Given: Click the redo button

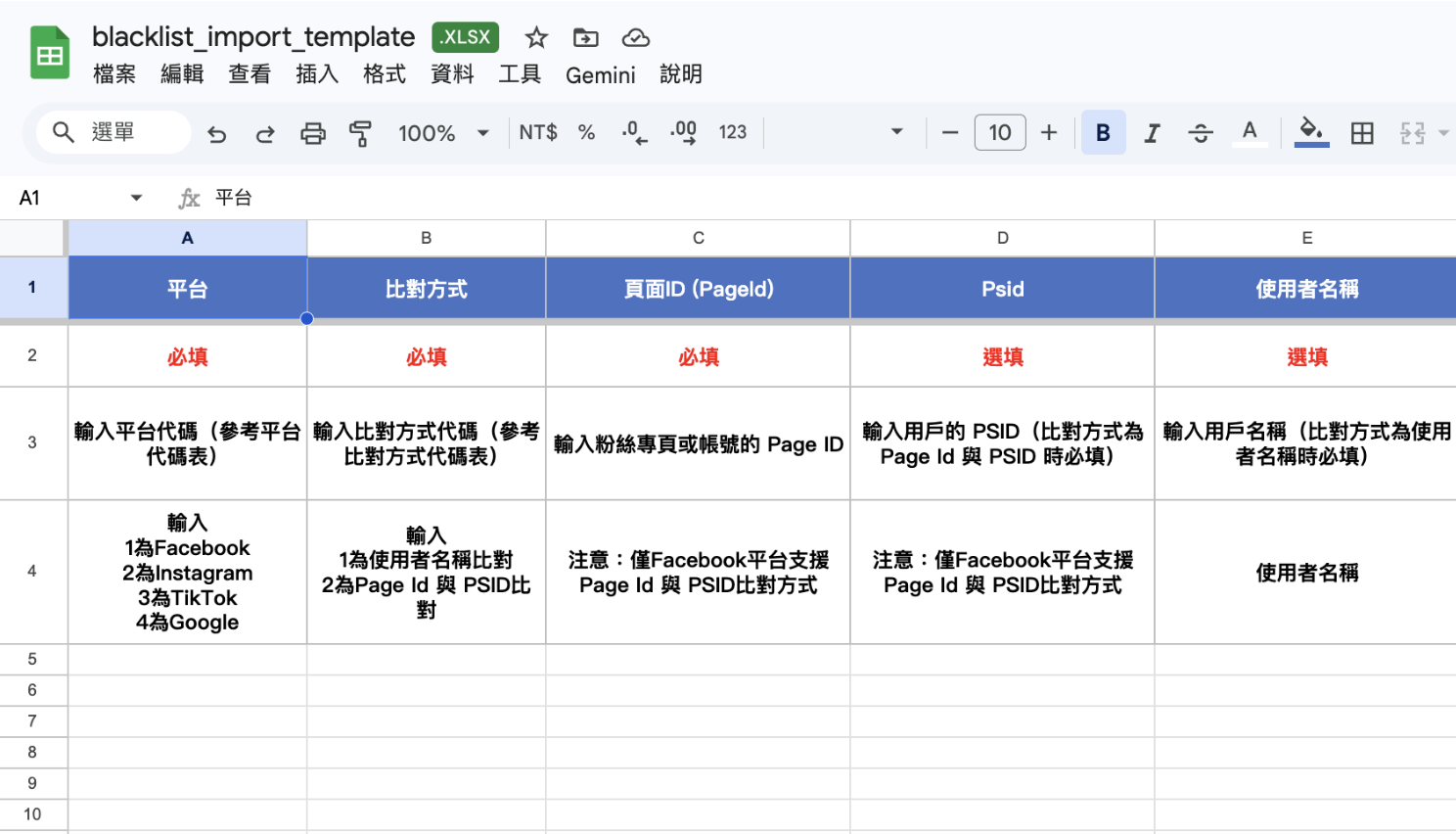Looking at the screenshot, I should [264, 132].
